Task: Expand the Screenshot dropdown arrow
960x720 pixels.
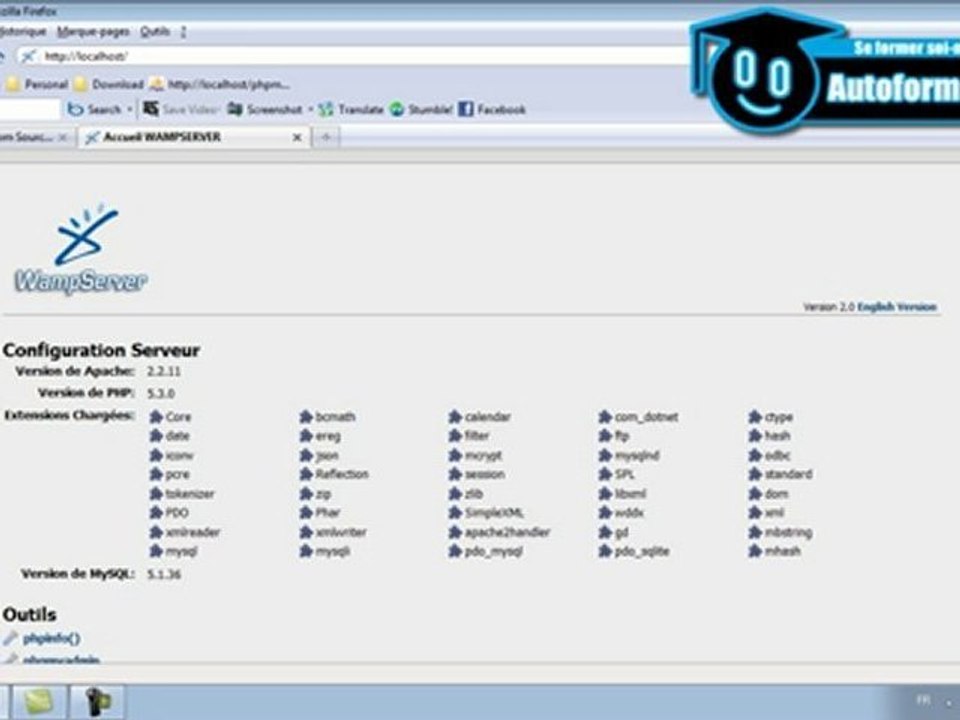Action: [310, 110]
